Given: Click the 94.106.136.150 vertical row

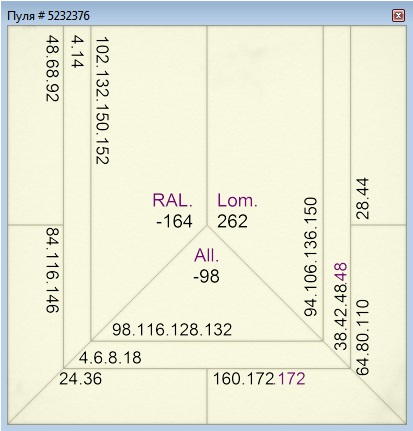Looking at the screenshot, I should pyautogui.click(x=310, y=257).
